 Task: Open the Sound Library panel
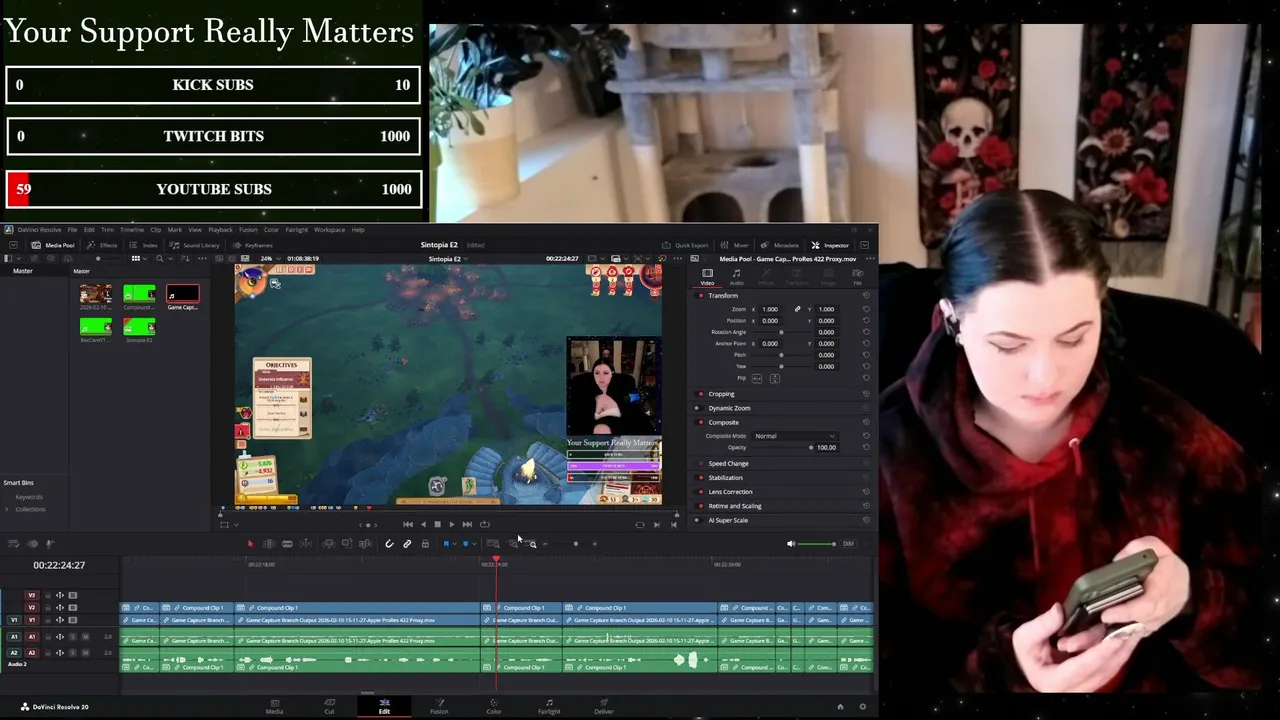pos(196,245)
